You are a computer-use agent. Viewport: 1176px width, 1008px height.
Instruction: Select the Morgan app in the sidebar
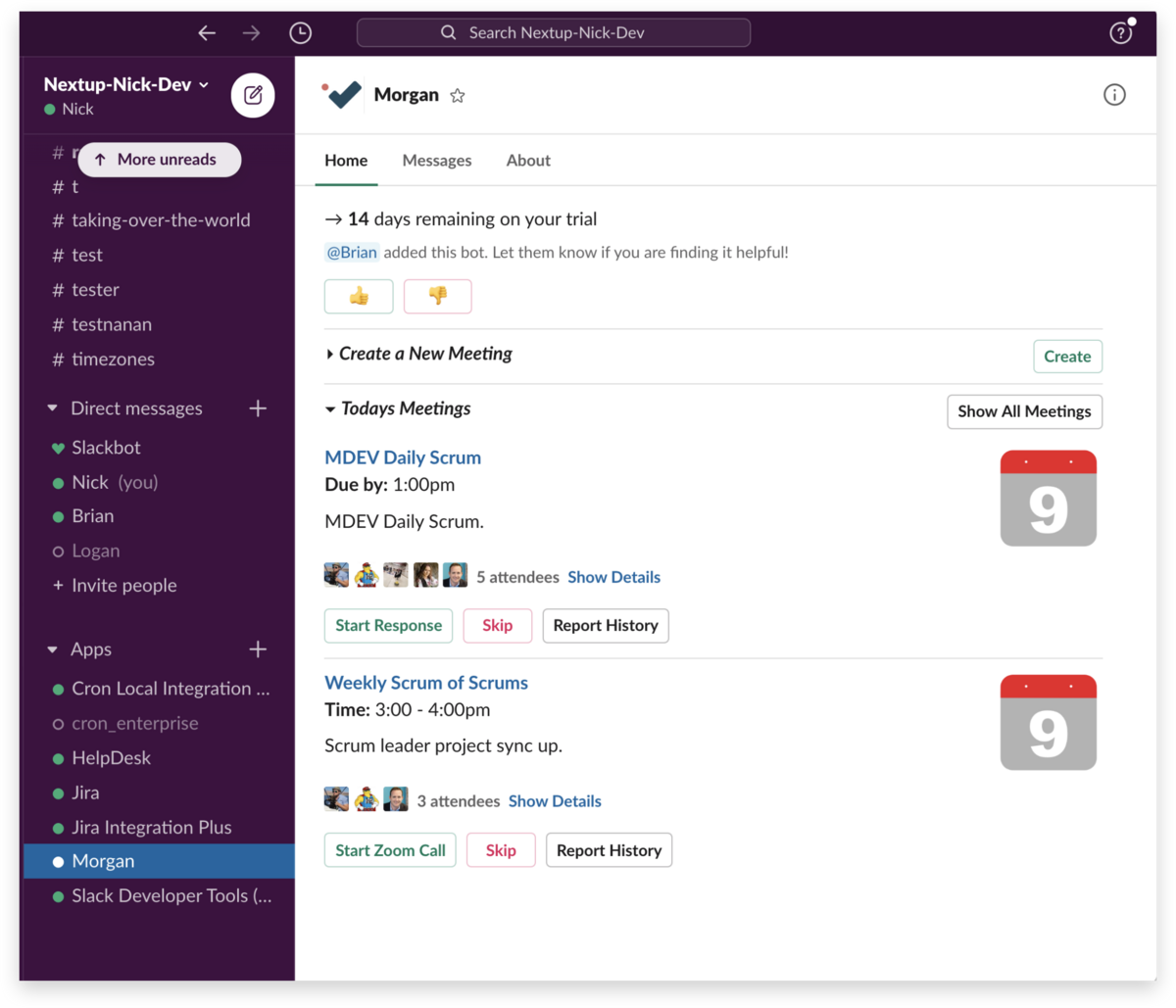tap(159, 861)
